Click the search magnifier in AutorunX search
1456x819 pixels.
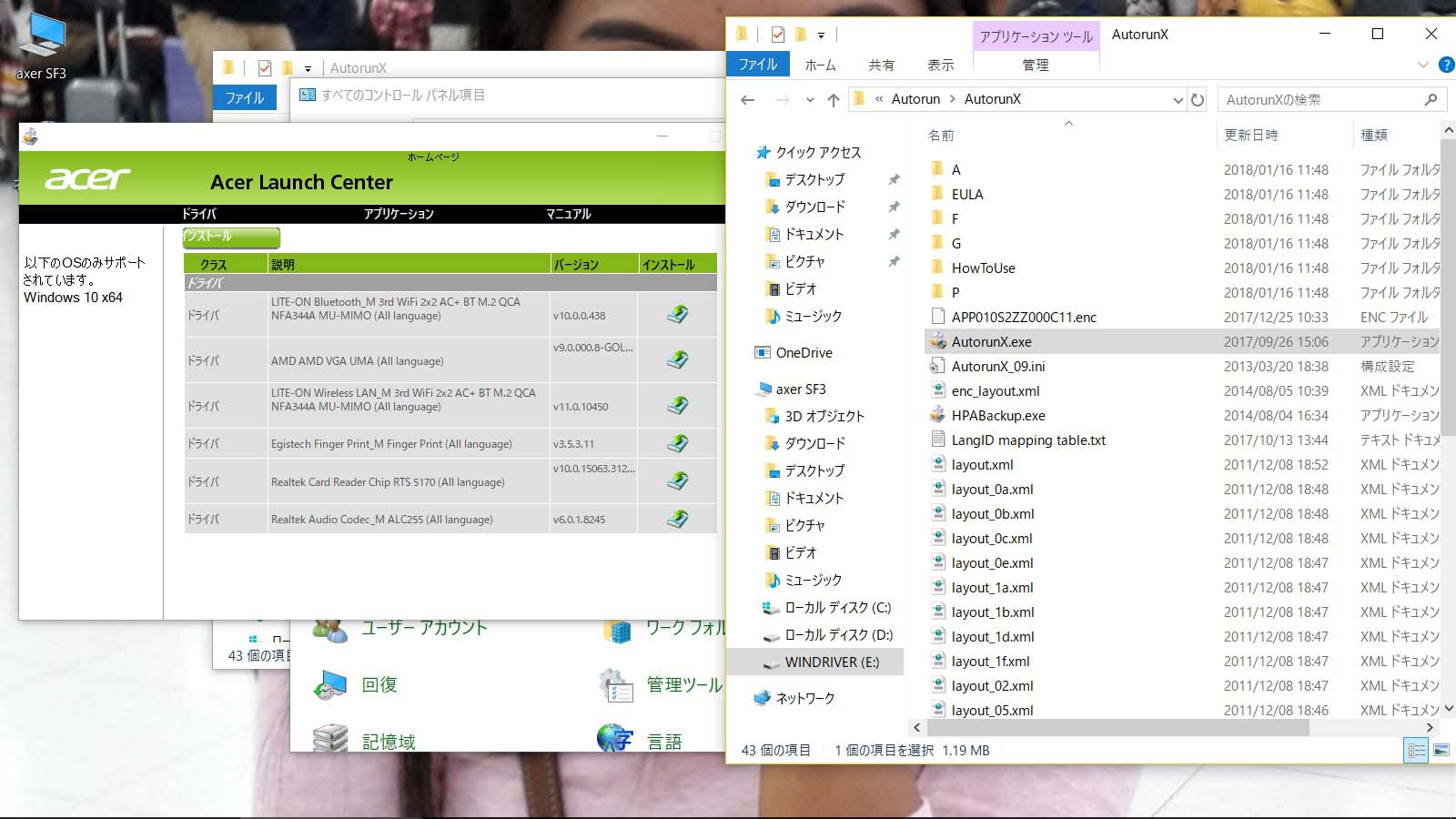1431,99
